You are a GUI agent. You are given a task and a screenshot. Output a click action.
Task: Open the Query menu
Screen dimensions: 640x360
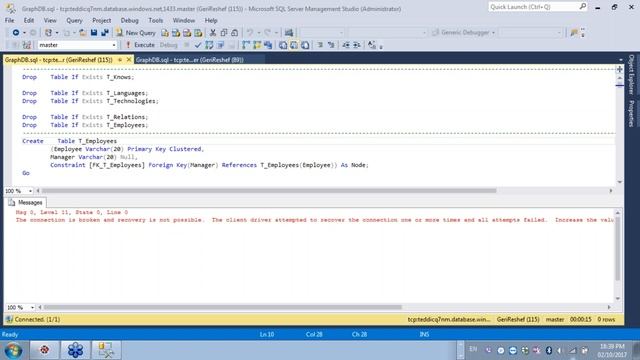pyautogui.click(x=74, y=20)
